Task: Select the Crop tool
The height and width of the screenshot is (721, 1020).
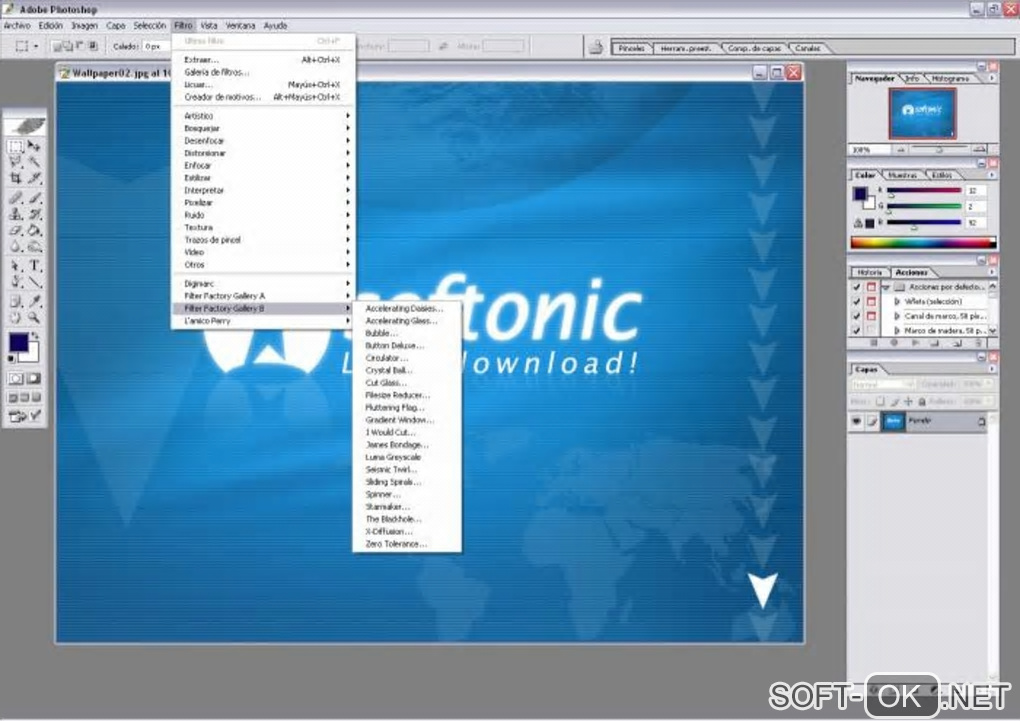Action: point(16,178)
